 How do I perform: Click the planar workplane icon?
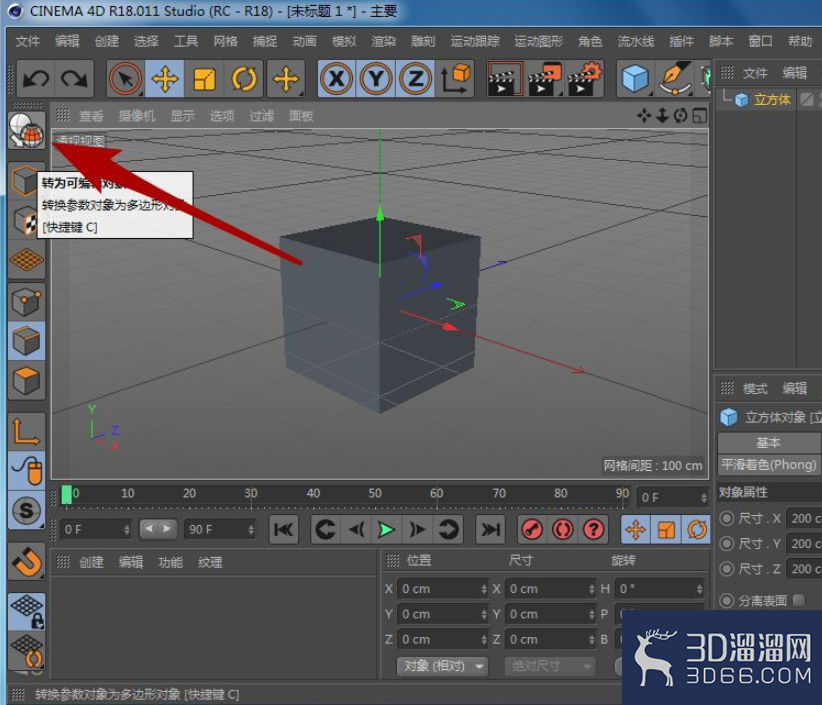tap(26, 650)
